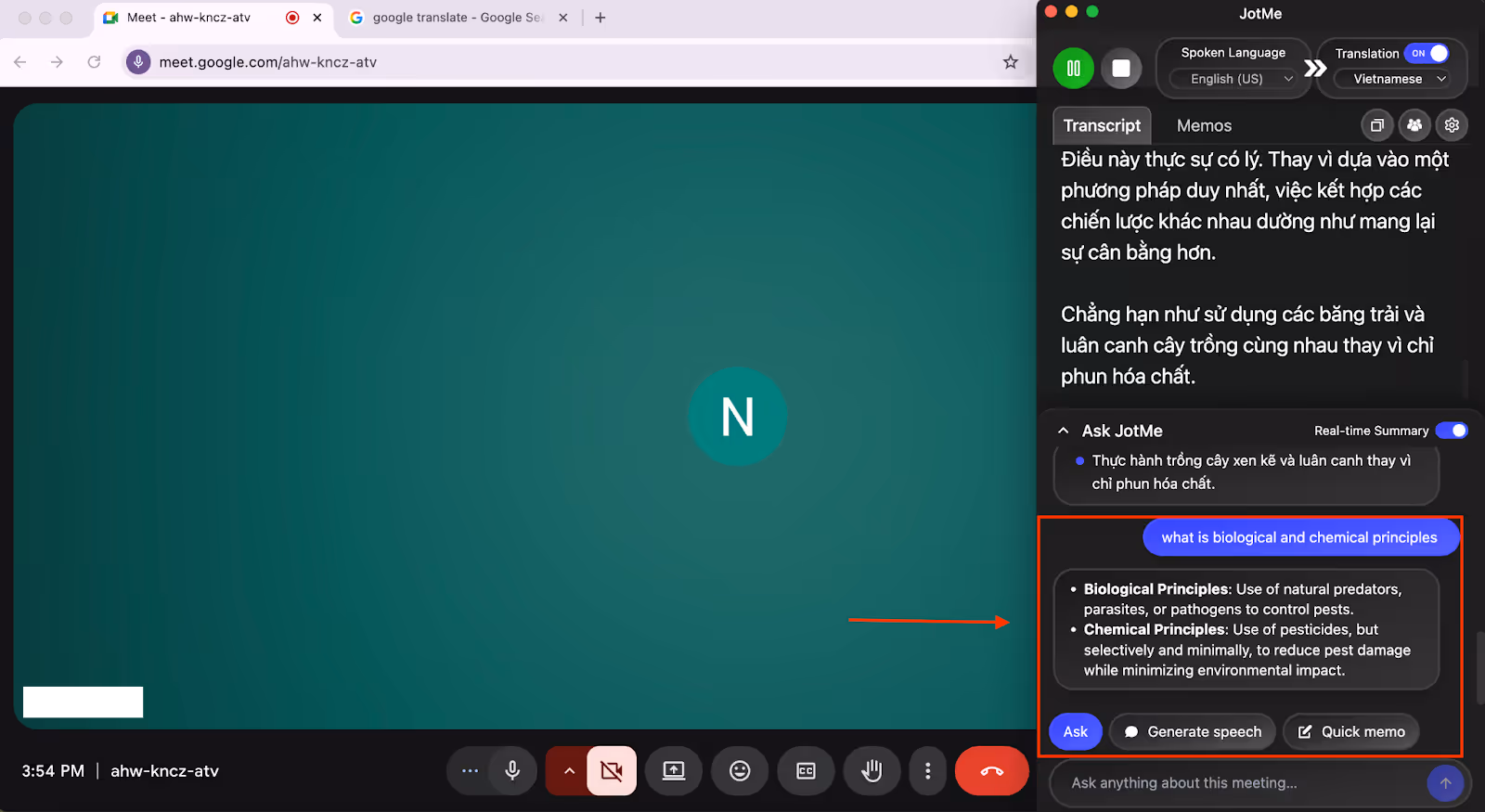1485x812 pixels.
Task: Click the more options dots beside the microphone
Action: (471, 771)
